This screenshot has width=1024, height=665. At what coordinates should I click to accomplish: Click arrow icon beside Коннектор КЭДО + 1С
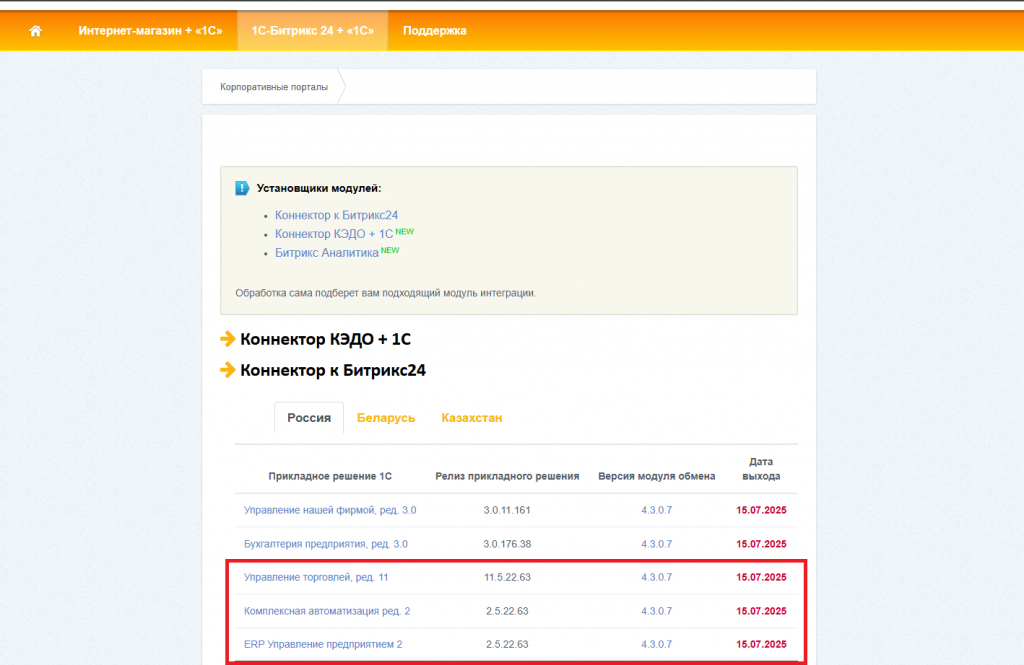point(227,339)
